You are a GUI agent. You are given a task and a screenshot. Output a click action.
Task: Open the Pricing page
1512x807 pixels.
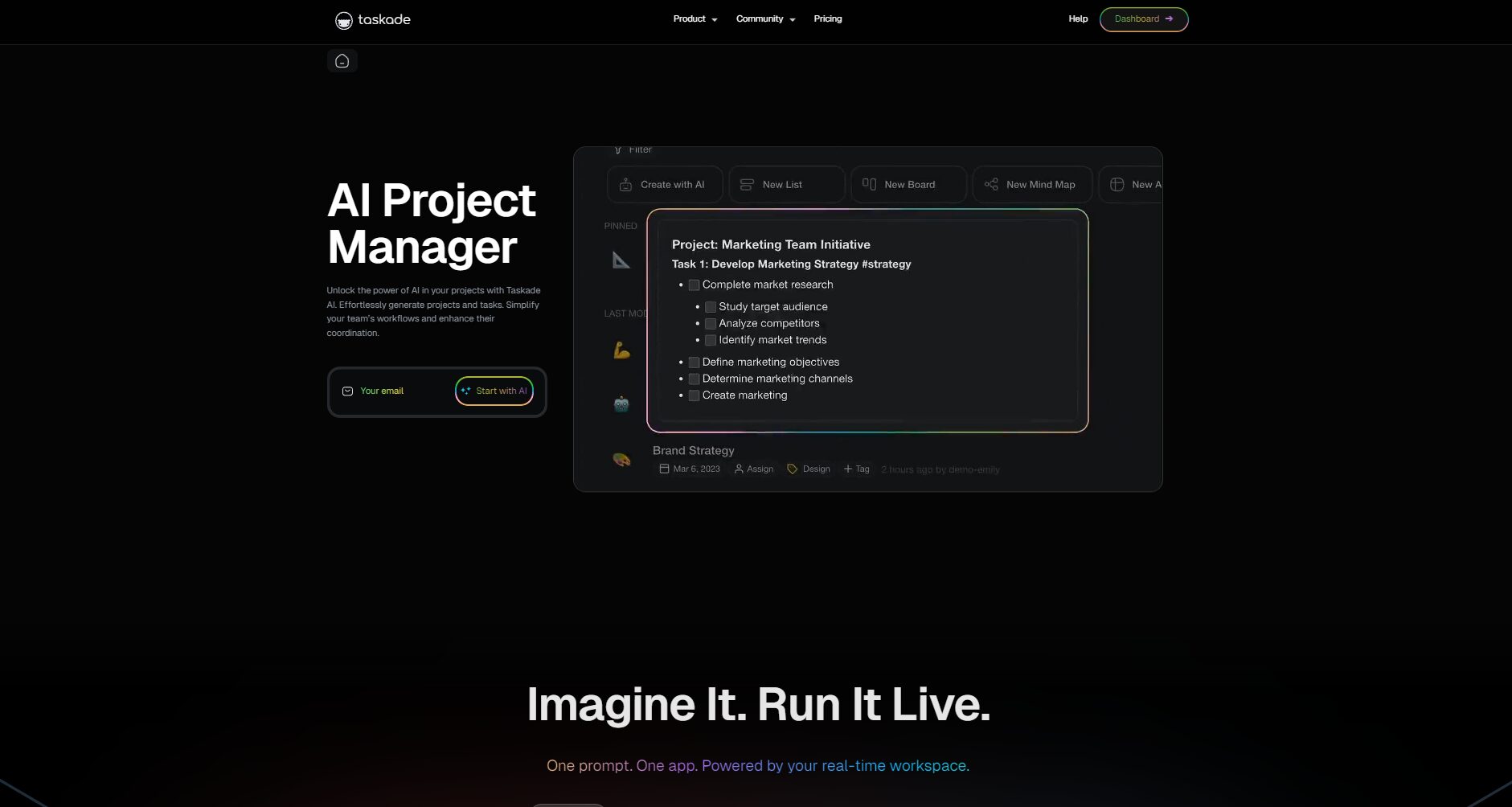click(x=827, y=19)
